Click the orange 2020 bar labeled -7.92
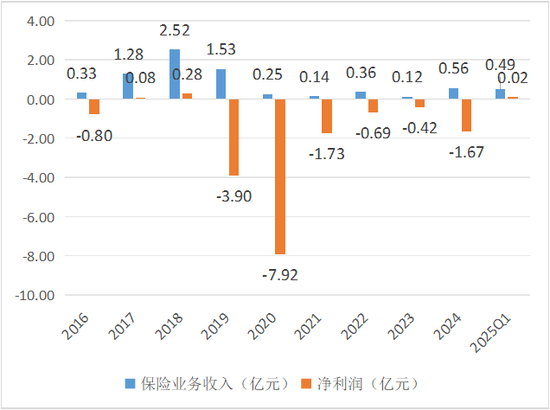550x410 pixels. [x=280, y=176]
